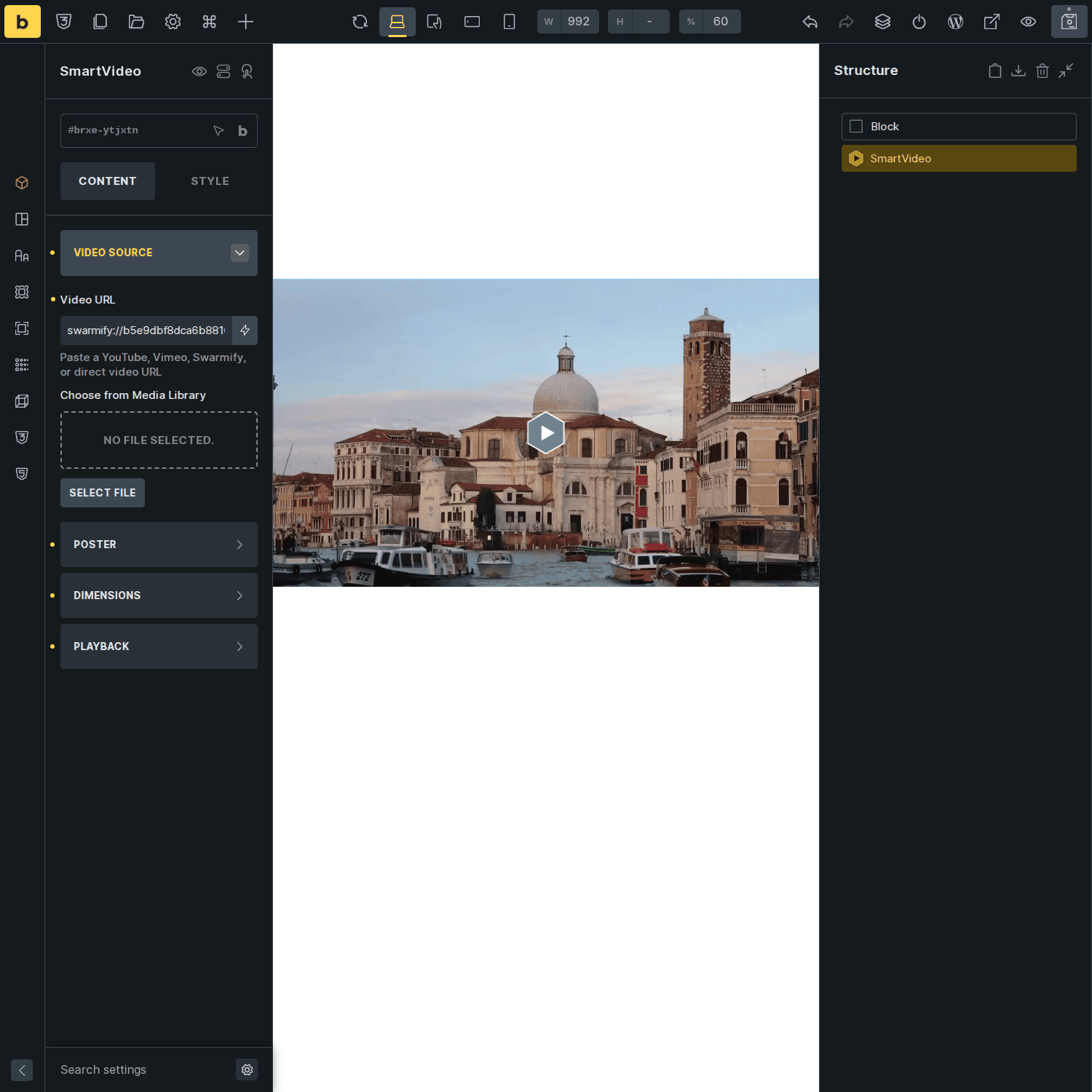This screenshot has height=1092, width=1092.
Task: Open page settings gear in toolbar
Action: coord(173,22)
